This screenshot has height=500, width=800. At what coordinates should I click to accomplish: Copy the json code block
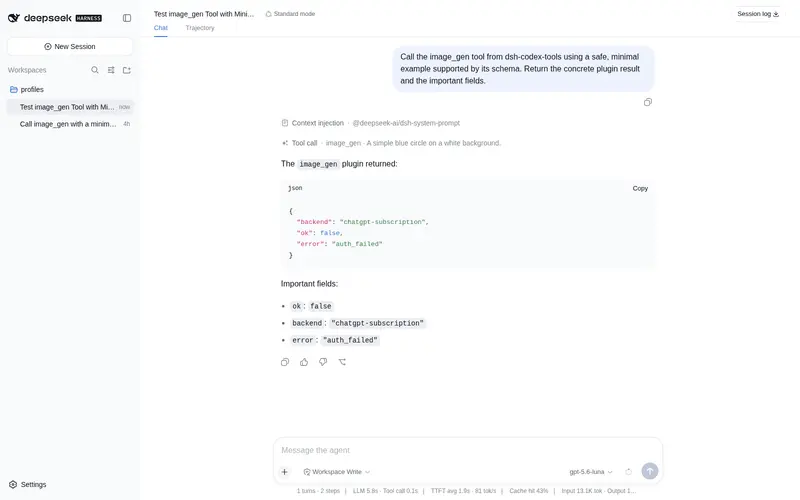(x=640, y=188)
